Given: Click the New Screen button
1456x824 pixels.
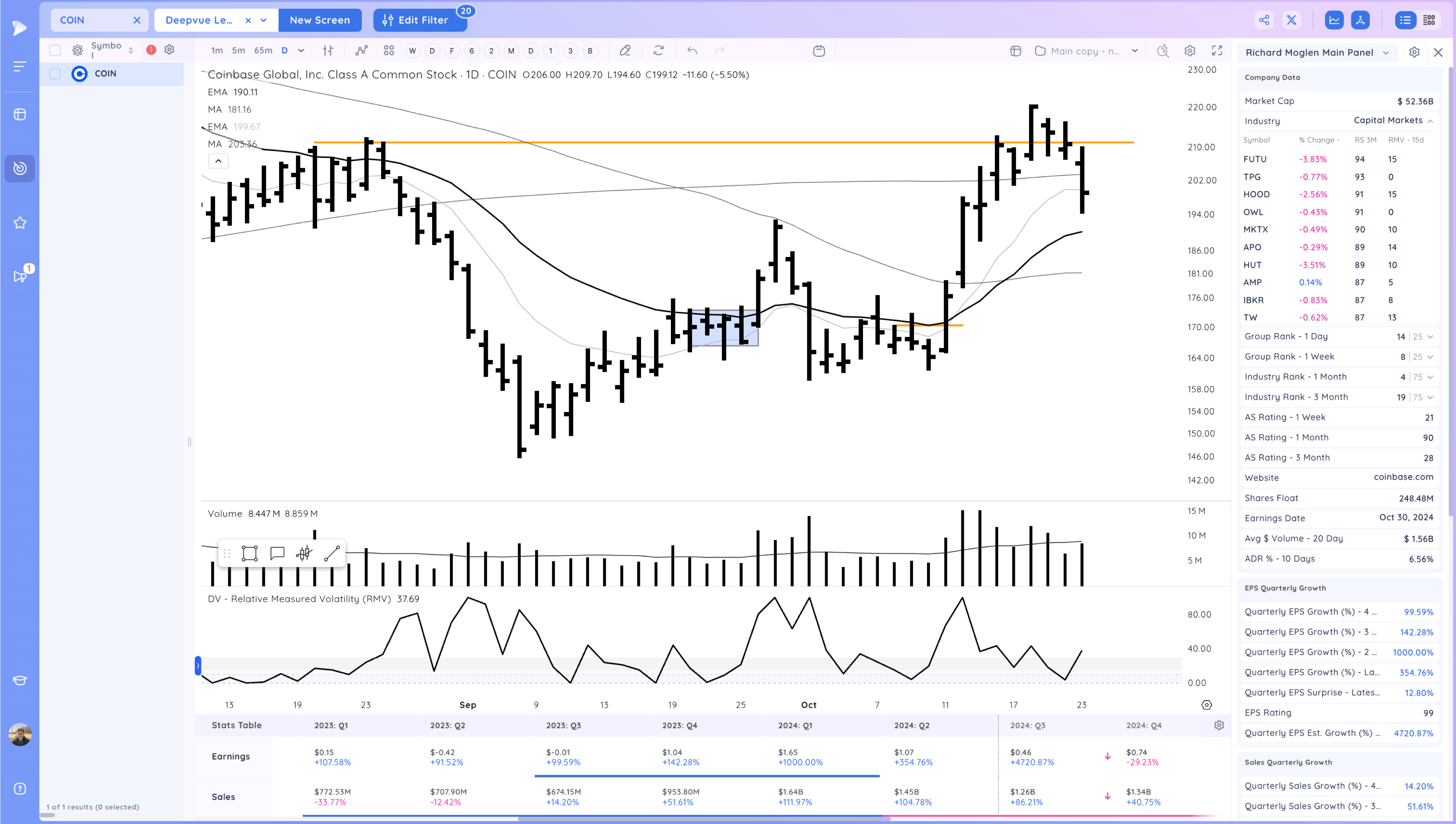Looking at the screenshot, I should pyautogui.click(x=320, y=20).
